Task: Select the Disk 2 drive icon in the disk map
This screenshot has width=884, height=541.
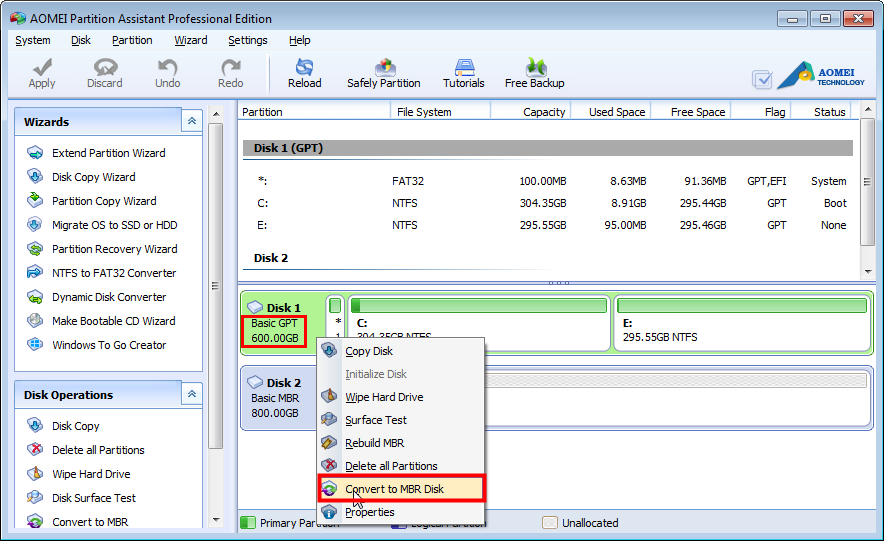Action: (255, 382)
